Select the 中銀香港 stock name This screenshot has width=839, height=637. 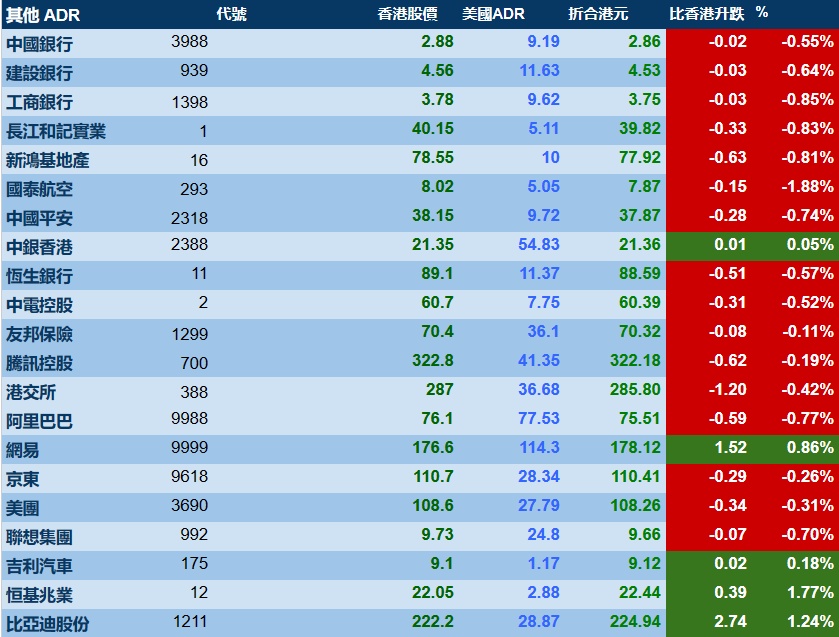(39, 247)
